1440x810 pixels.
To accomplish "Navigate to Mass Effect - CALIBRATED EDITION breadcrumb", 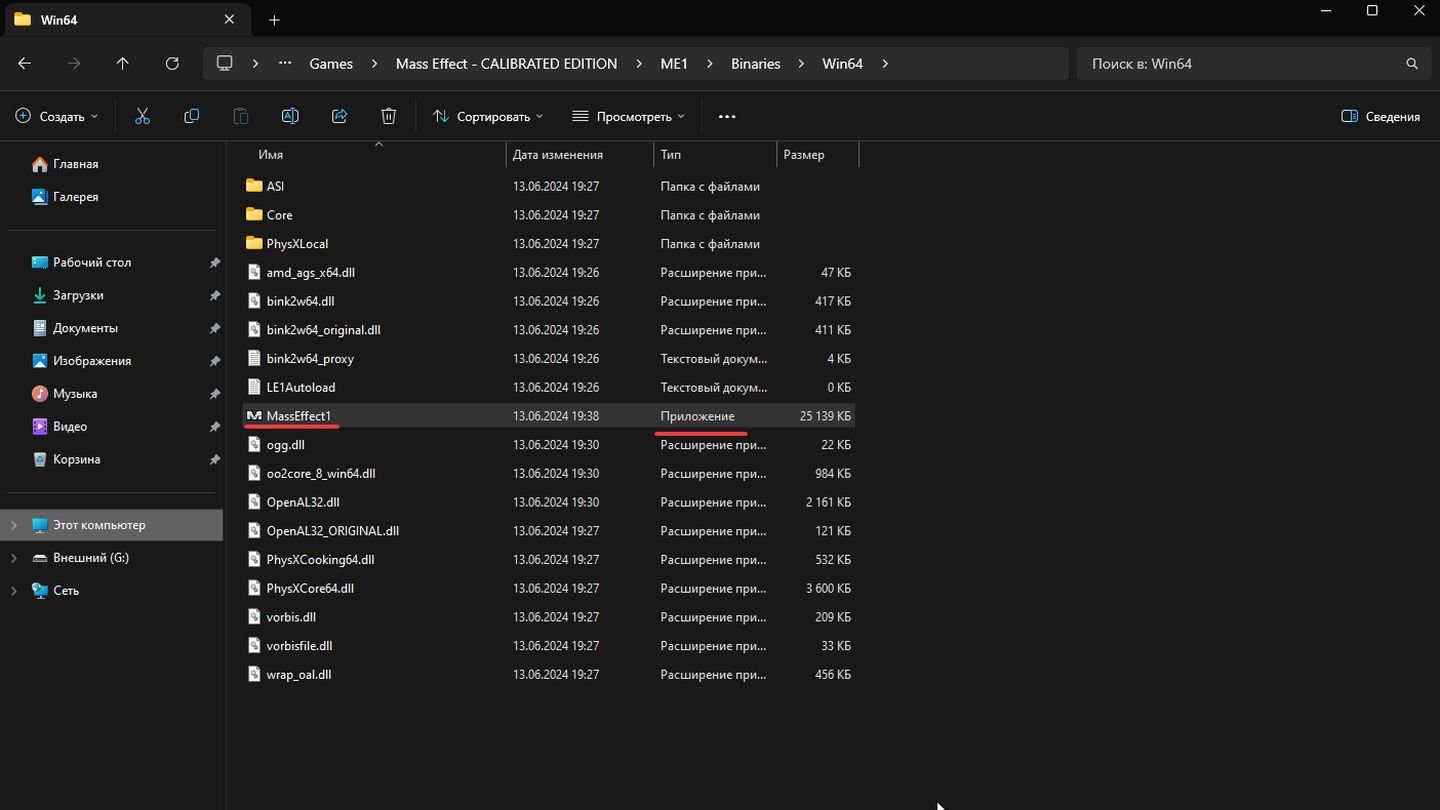I will (x=506, y=63).
